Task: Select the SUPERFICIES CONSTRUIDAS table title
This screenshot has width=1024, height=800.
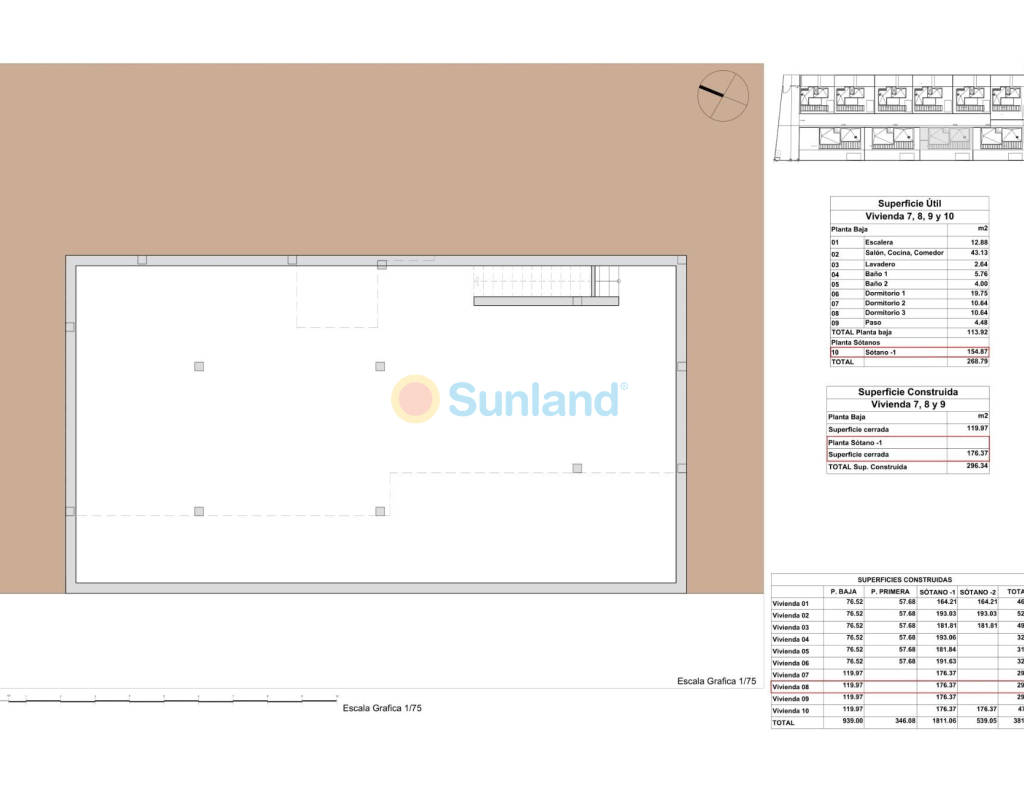Action: pos(904,580)
